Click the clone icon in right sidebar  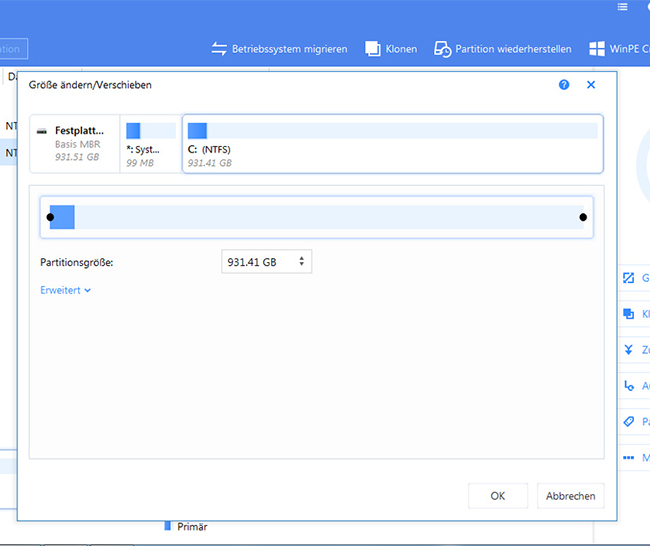pos(629,314)
